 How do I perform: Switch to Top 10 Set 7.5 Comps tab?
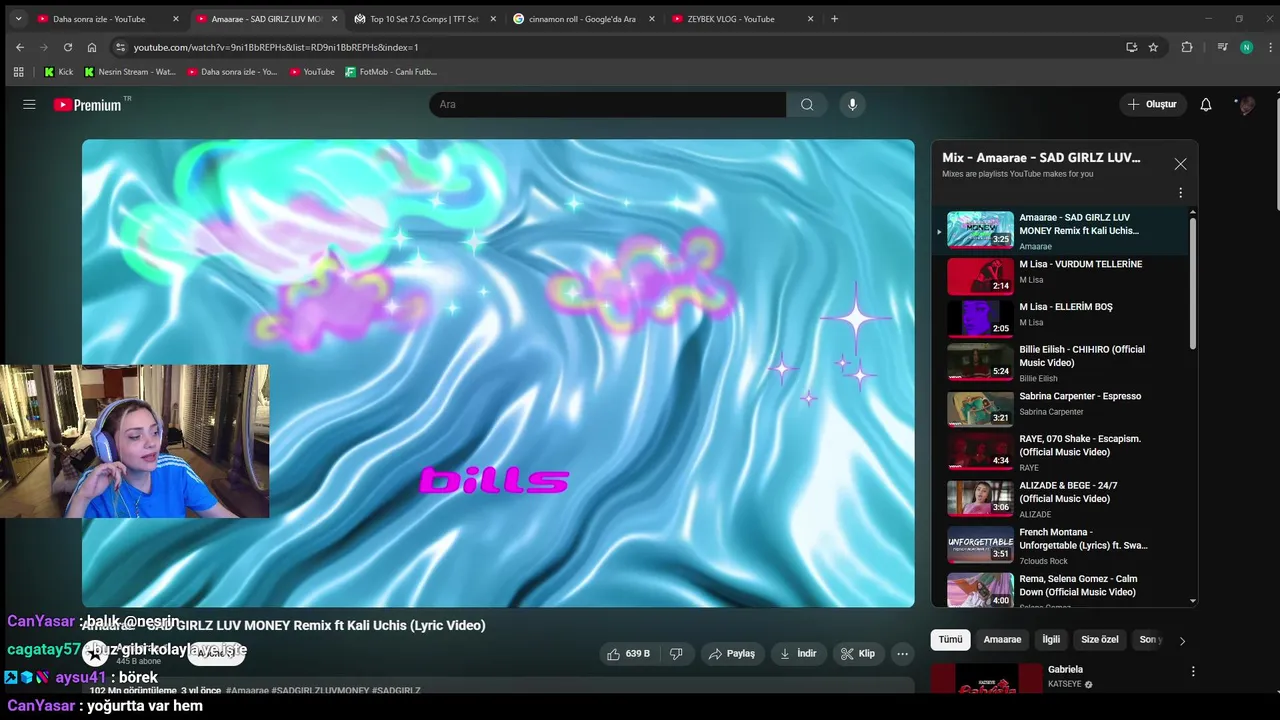point(427,19)
